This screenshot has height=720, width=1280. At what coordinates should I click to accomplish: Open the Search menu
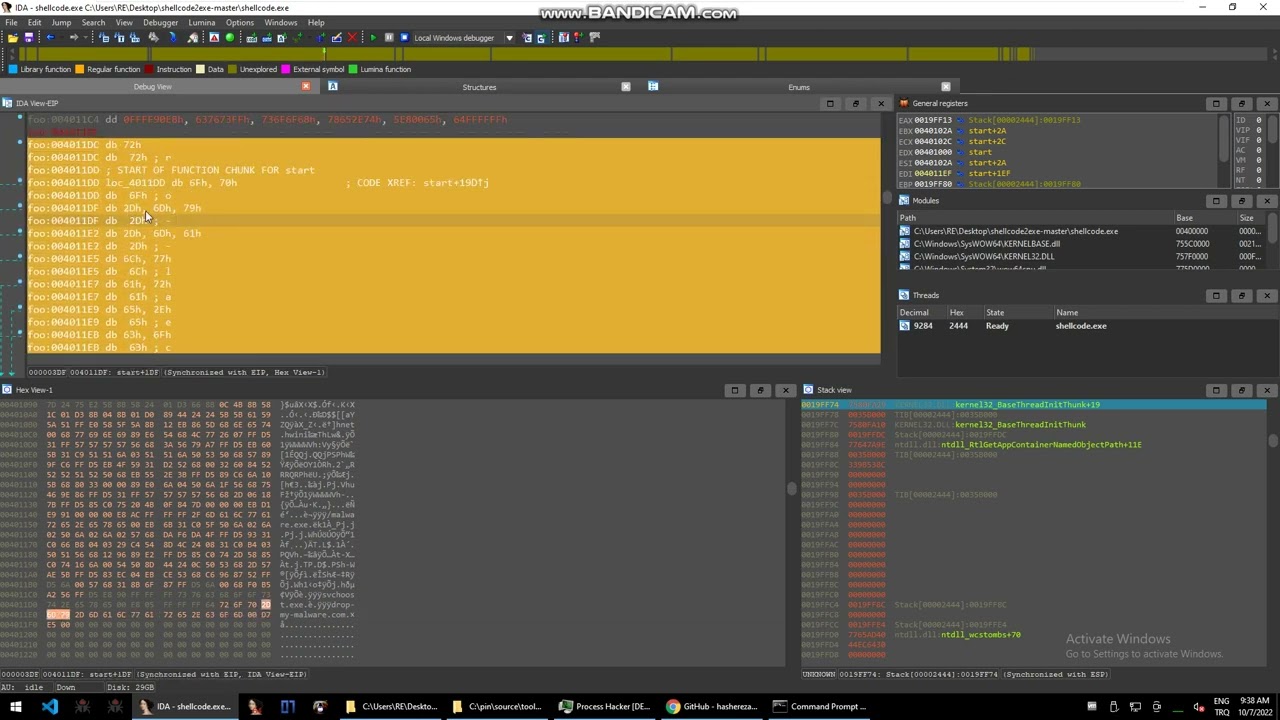point(93,22)
